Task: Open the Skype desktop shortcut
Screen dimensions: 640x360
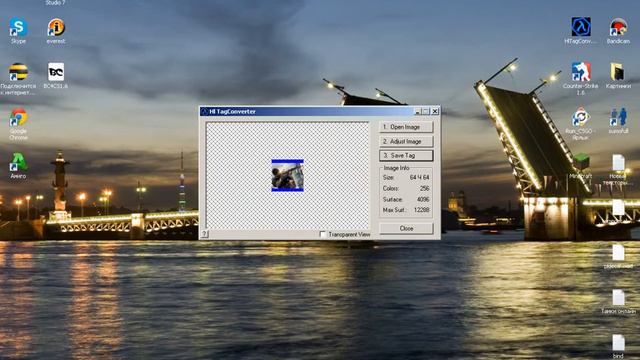Action: tap(18, 28)
